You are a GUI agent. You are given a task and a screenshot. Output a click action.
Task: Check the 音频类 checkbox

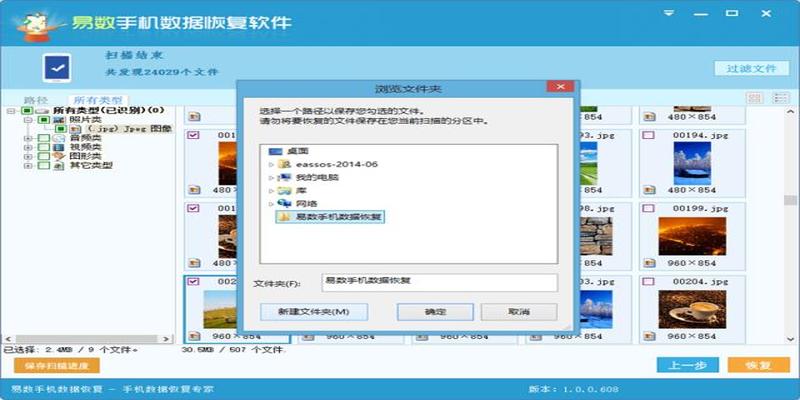point(44,138)
